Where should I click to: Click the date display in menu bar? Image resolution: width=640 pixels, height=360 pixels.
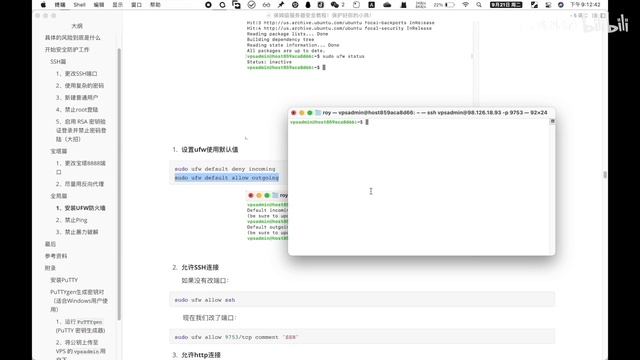[506, 5]
